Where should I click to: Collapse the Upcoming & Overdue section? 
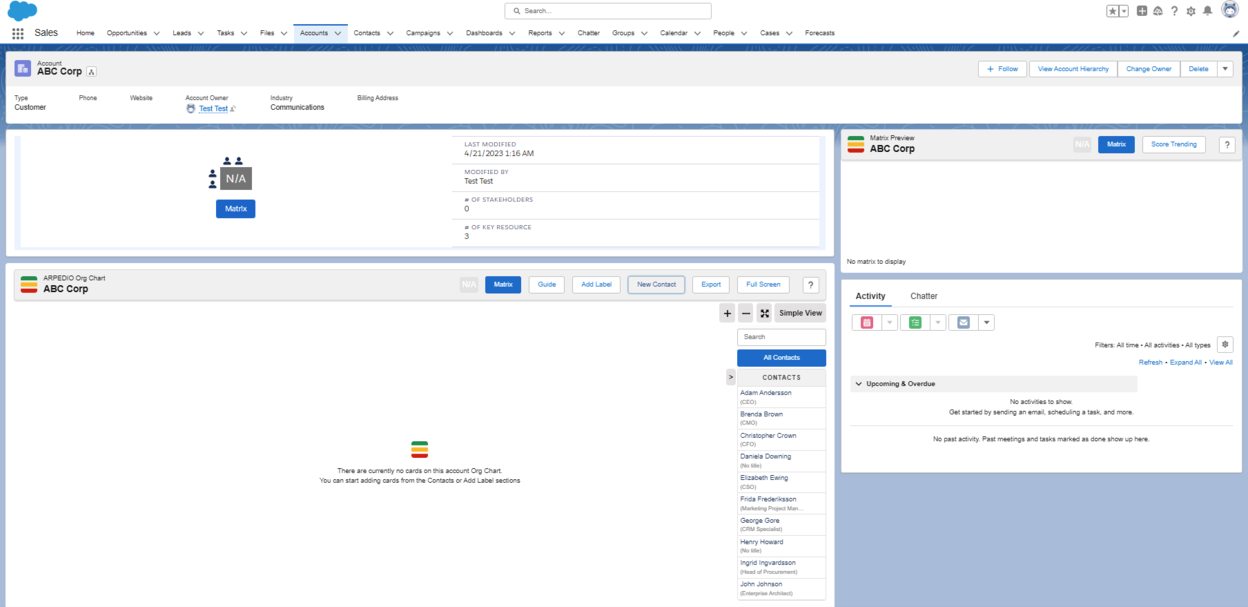(x=859, y=384)
